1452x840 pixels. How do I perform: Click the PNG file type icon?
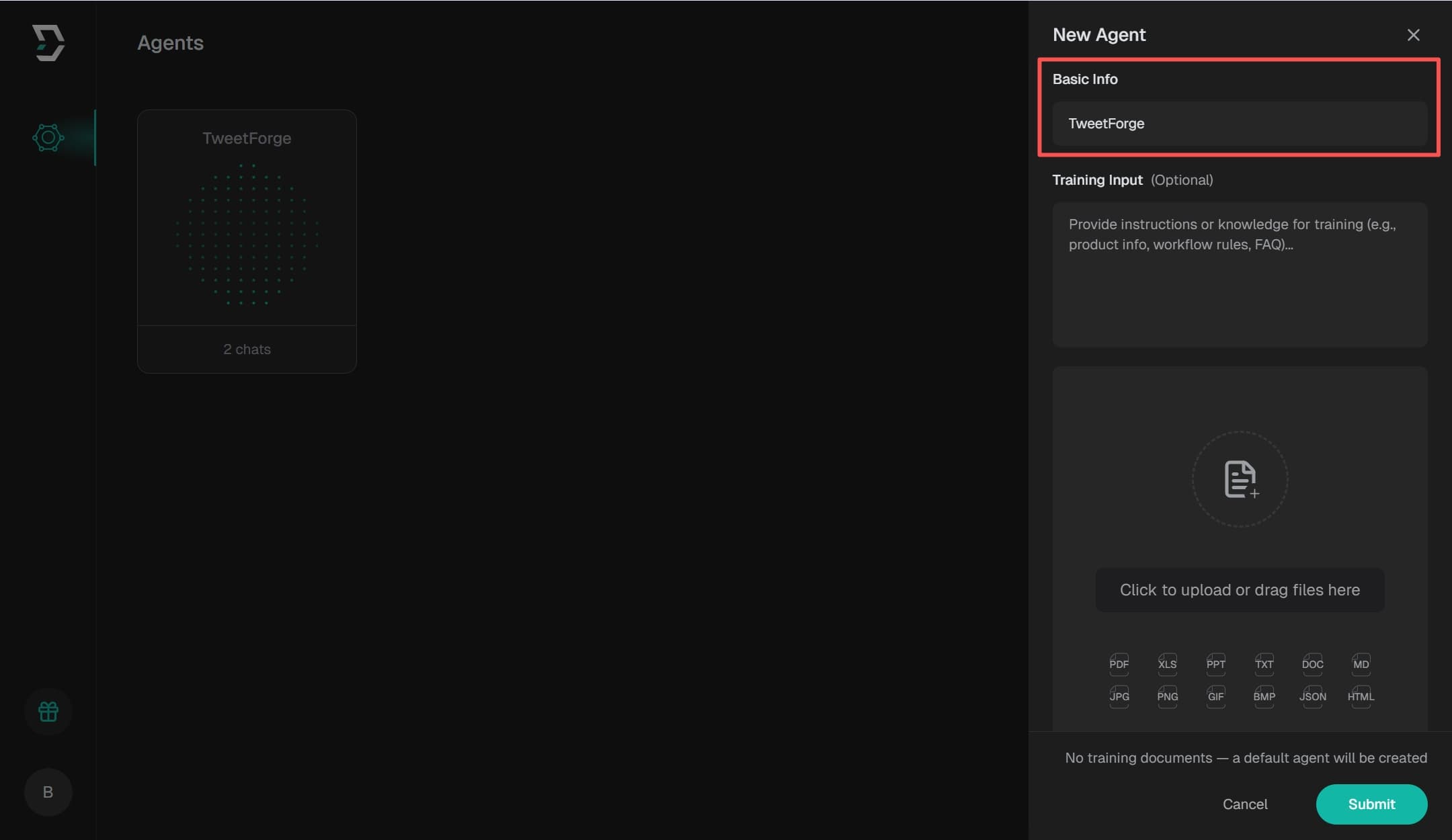1167,696
